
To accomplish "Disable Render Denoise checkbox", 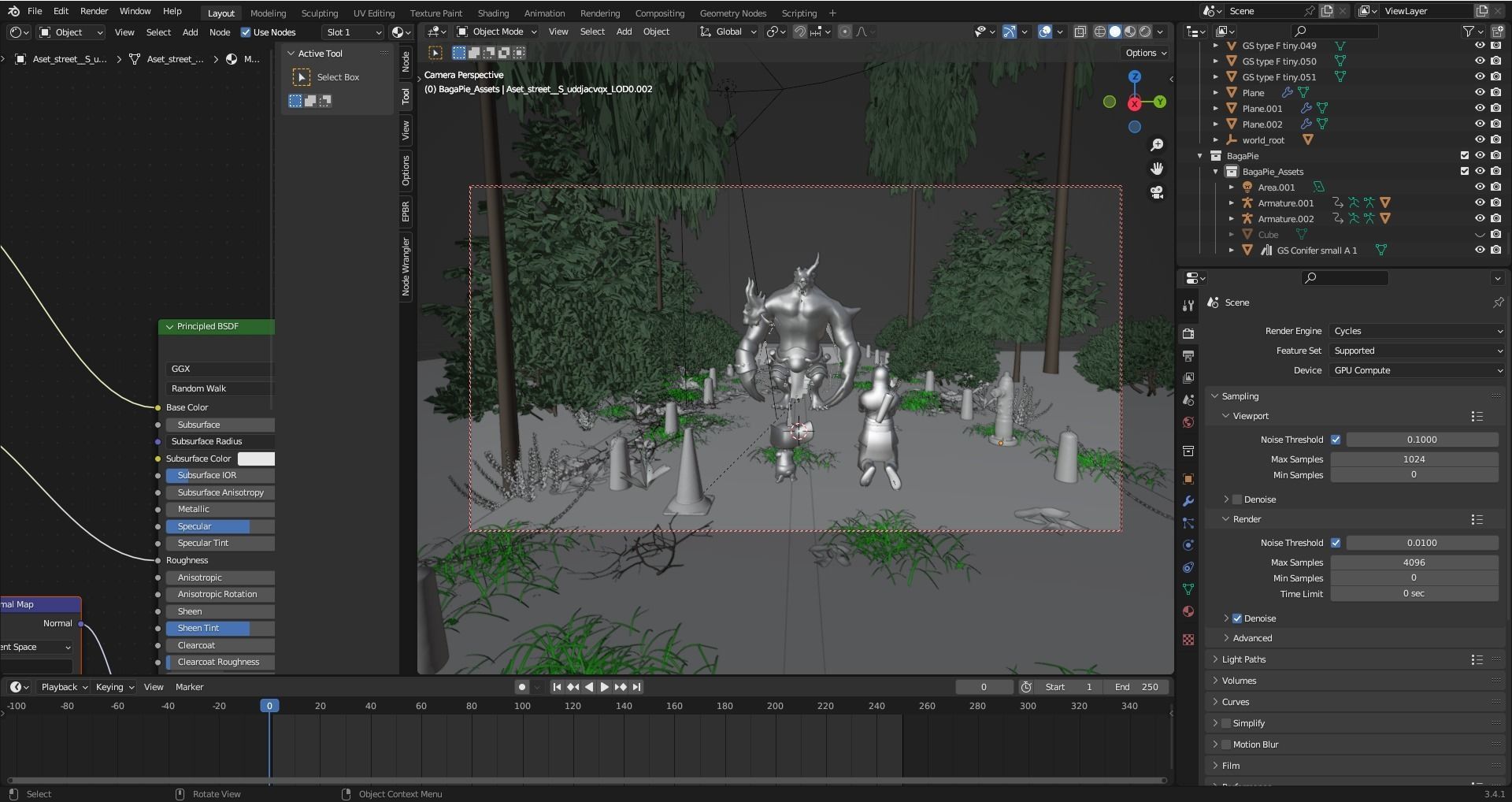I will pyautogui.click(x=1237, y=618).
